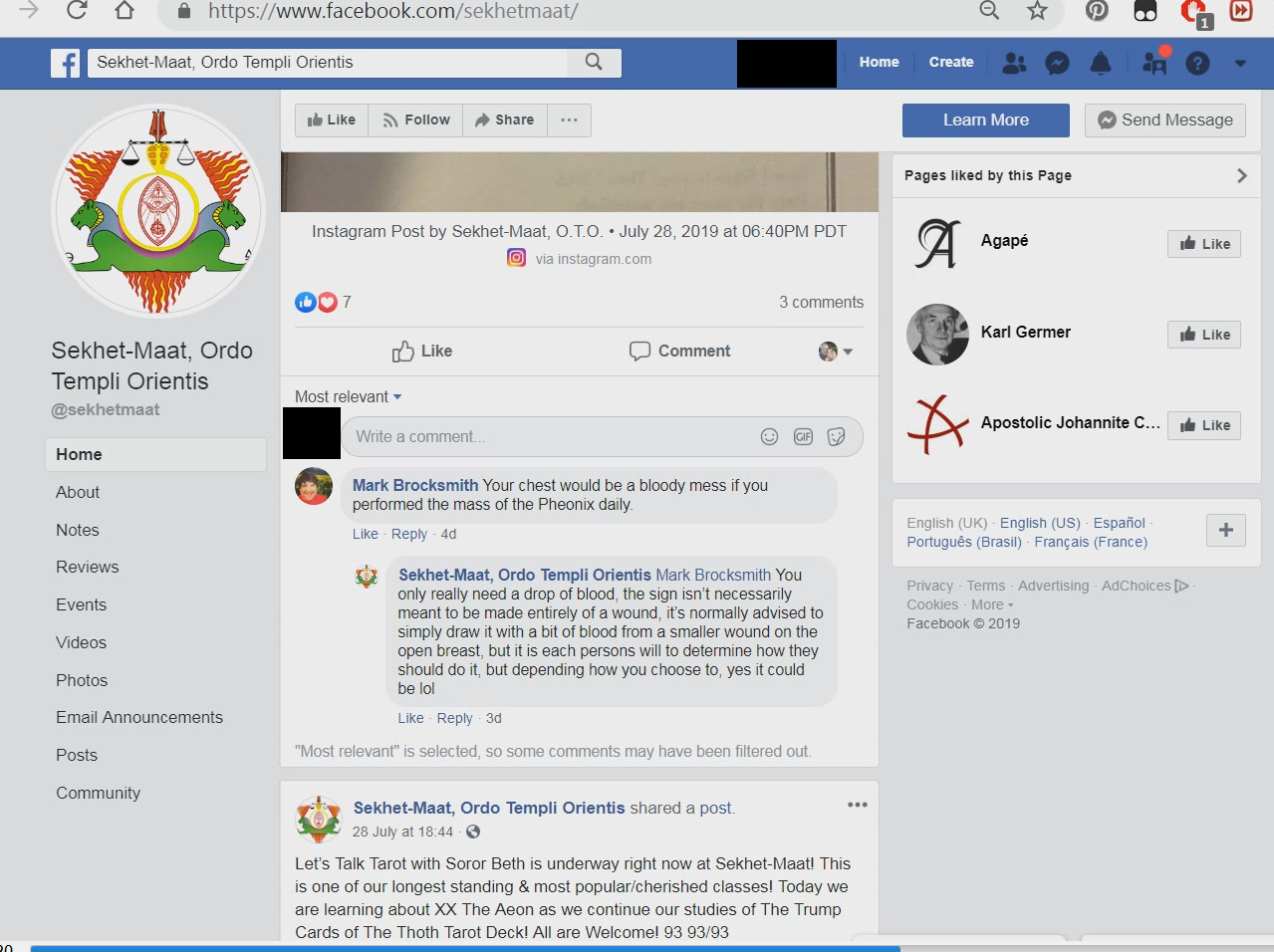Open the Events section
Image resolution: width=1274 pixels, height=952 pixels.
pos(81,604)
